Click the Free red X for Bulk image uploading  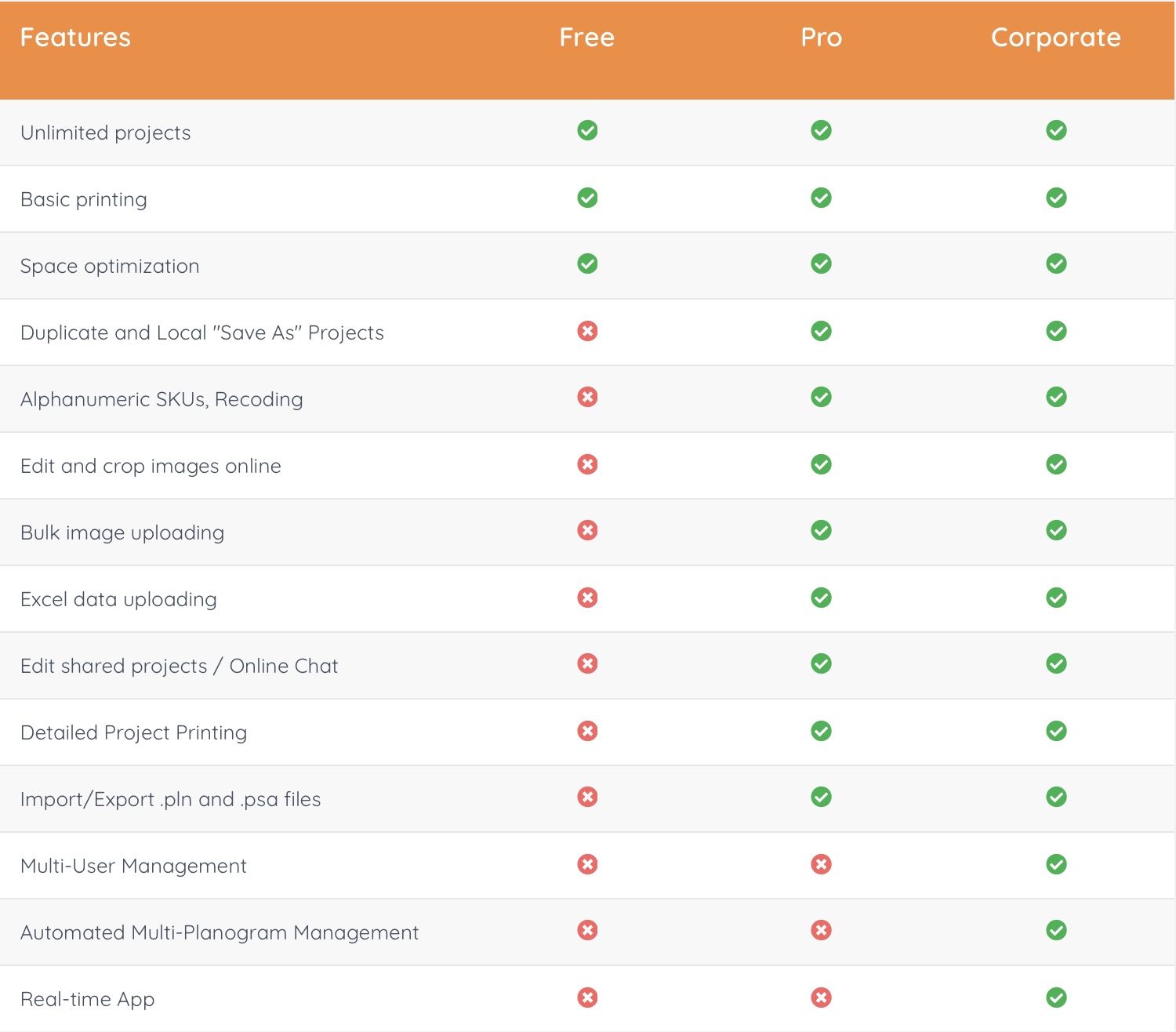click(587, 530)
